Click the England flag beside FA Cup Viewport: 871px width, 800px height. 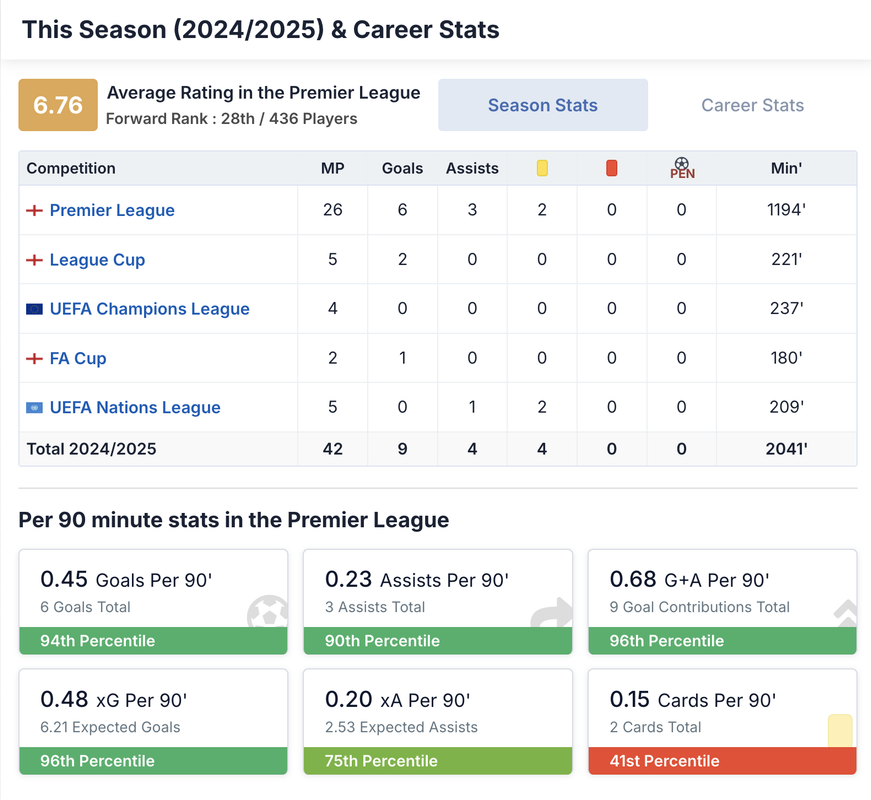pos(34,358)
